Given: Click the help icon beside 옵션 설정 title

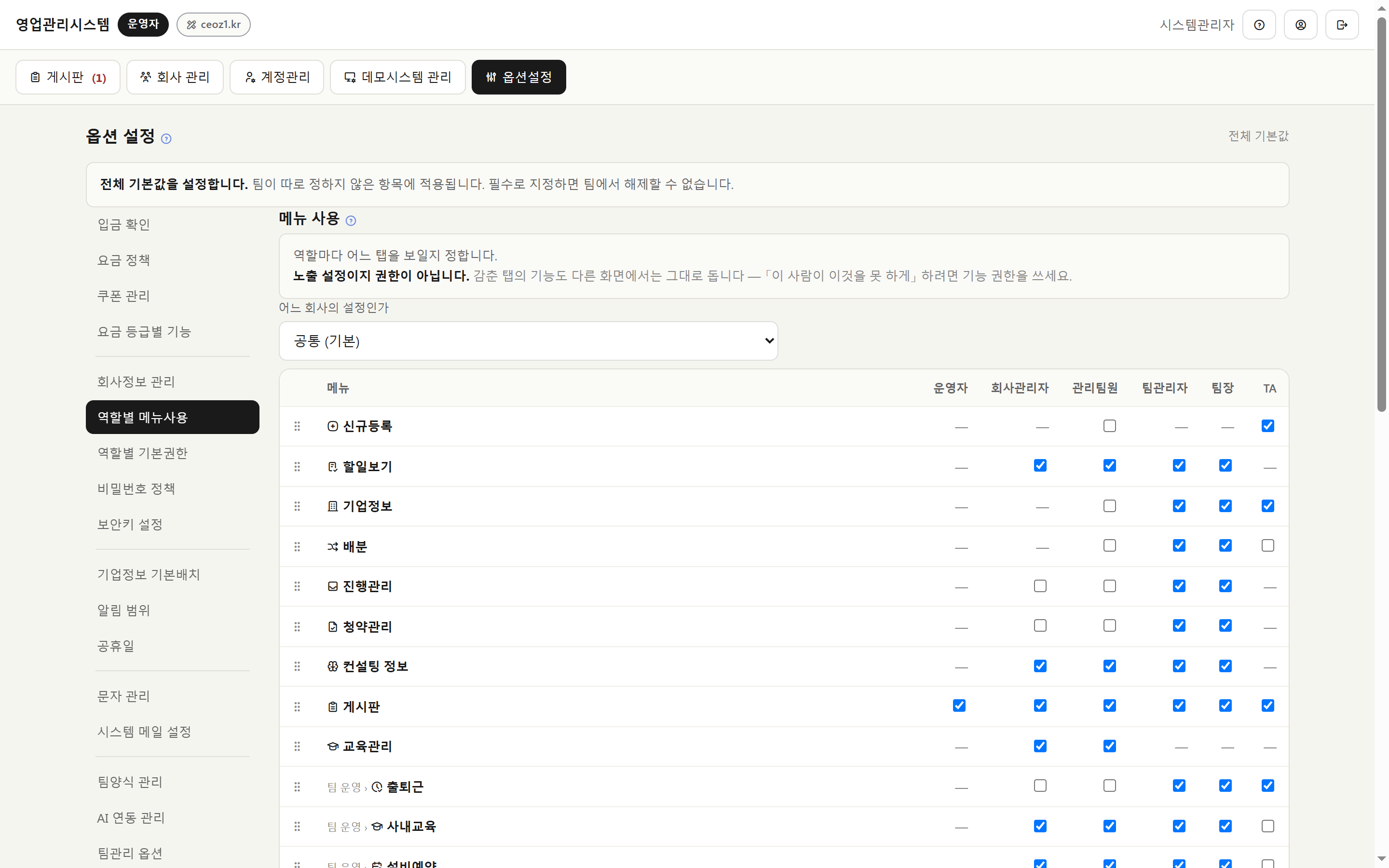Looking at the screenshot, I should 166,139.
